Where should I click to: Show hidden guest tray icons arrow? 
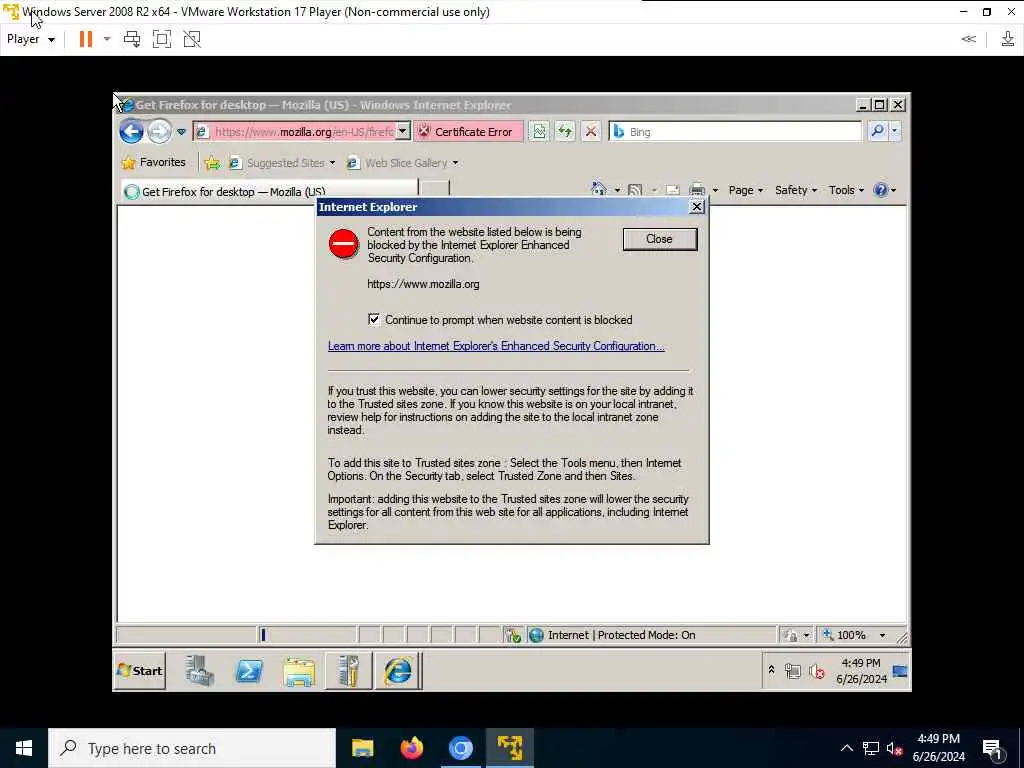point(771,671)
